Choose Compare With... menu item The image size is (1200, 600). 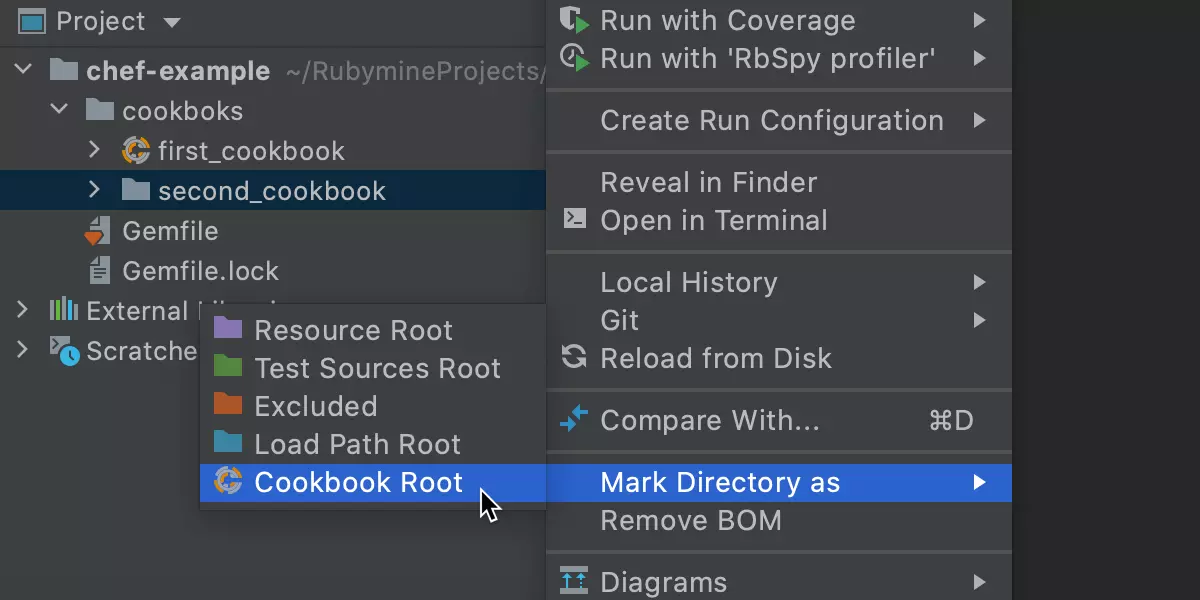pyautogui.click(x=779, y=420)
